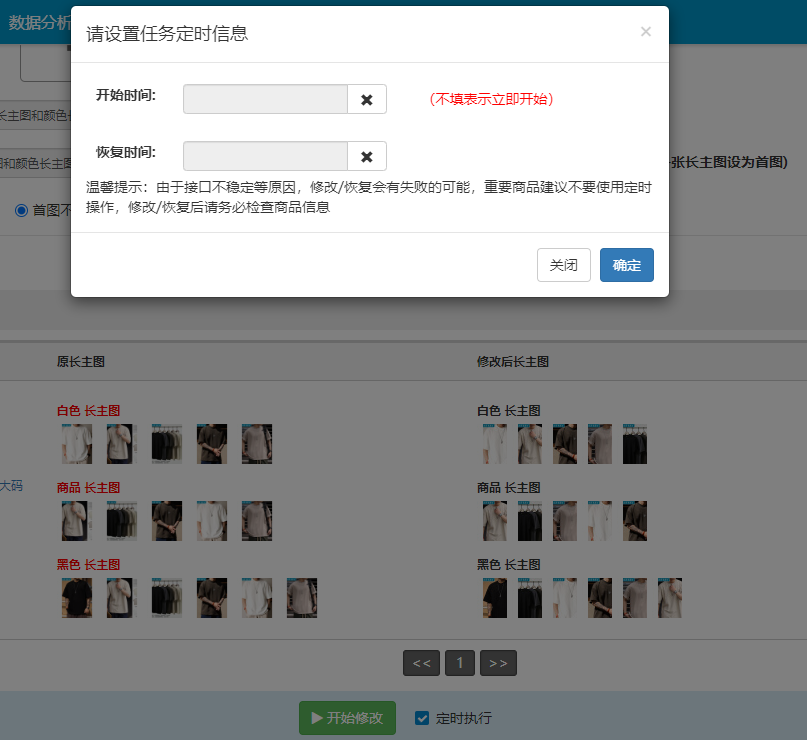Select the 首图不 radio option
Viewport: 807px width, 740px height.
point(21,210)
